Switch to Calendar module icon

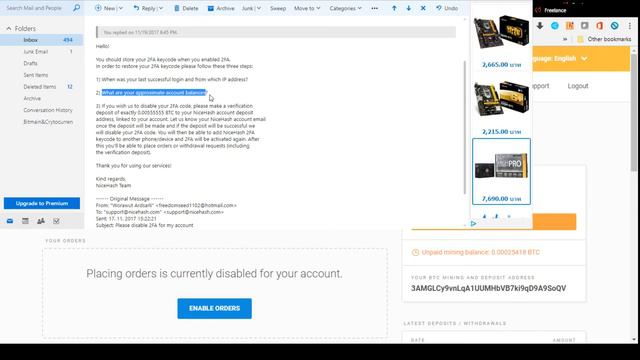[25, 221]
